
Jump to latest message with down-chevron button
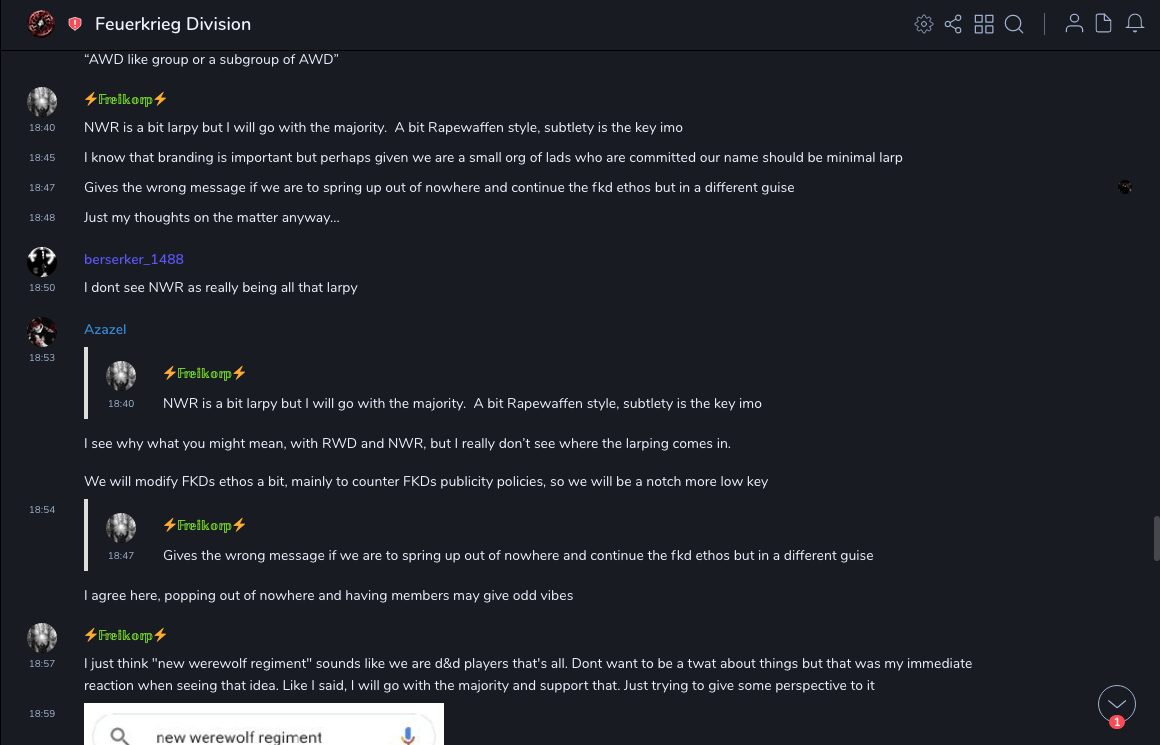pos(1116,704)
